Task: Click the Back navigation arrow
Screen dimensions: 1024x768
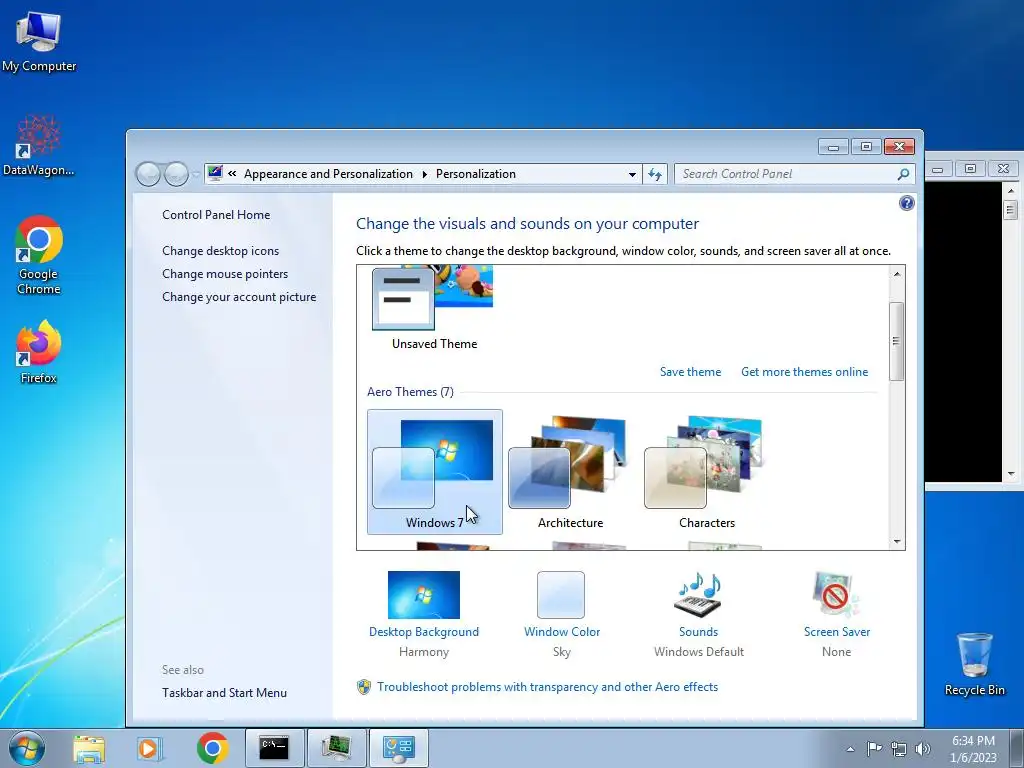Action: pos(148,174)
